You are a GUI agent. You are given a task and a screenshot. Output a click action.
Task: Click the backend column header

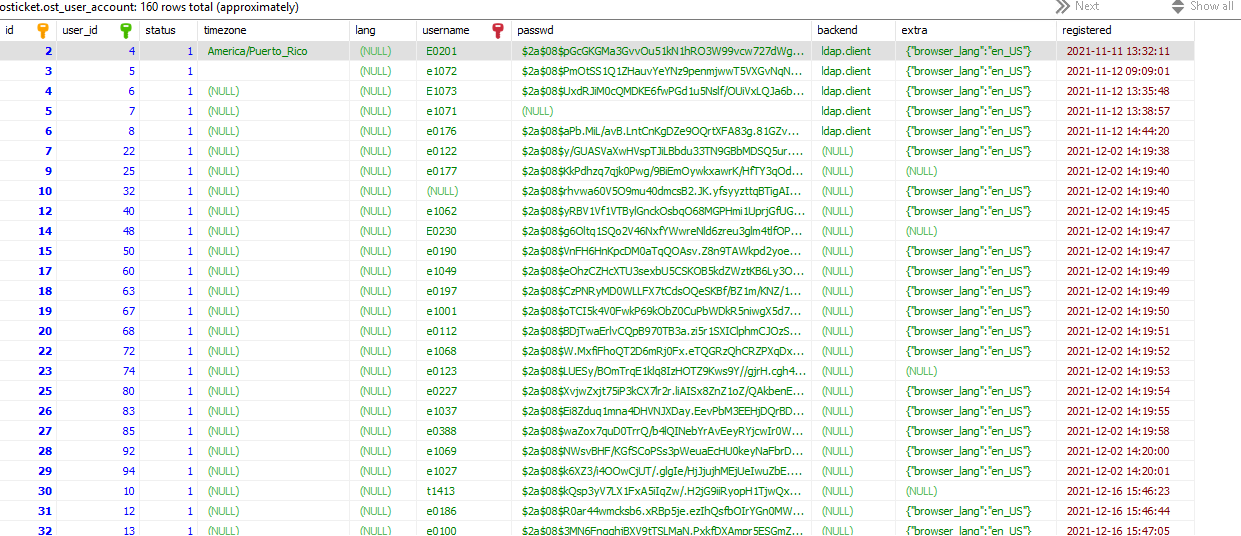click(837, 31)
